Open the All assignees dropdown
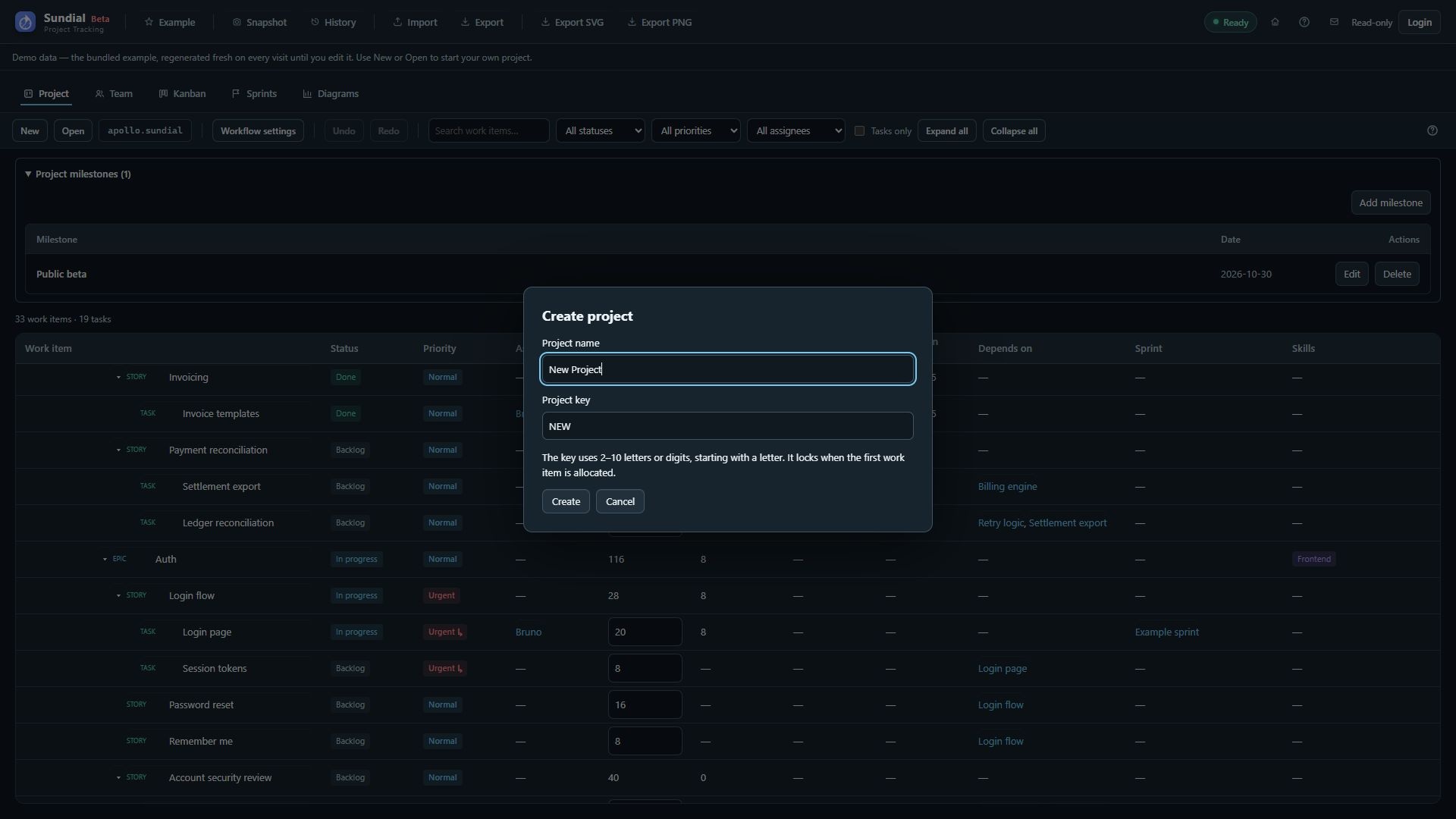Screen dimensions: 1456x819 tap(795, 130)
